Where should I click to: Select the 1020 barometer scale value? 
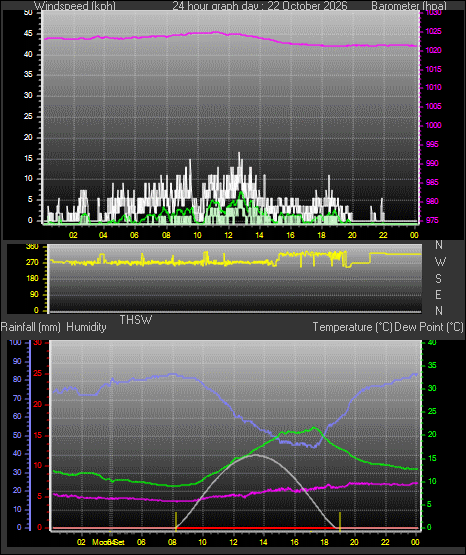point(433,50)
